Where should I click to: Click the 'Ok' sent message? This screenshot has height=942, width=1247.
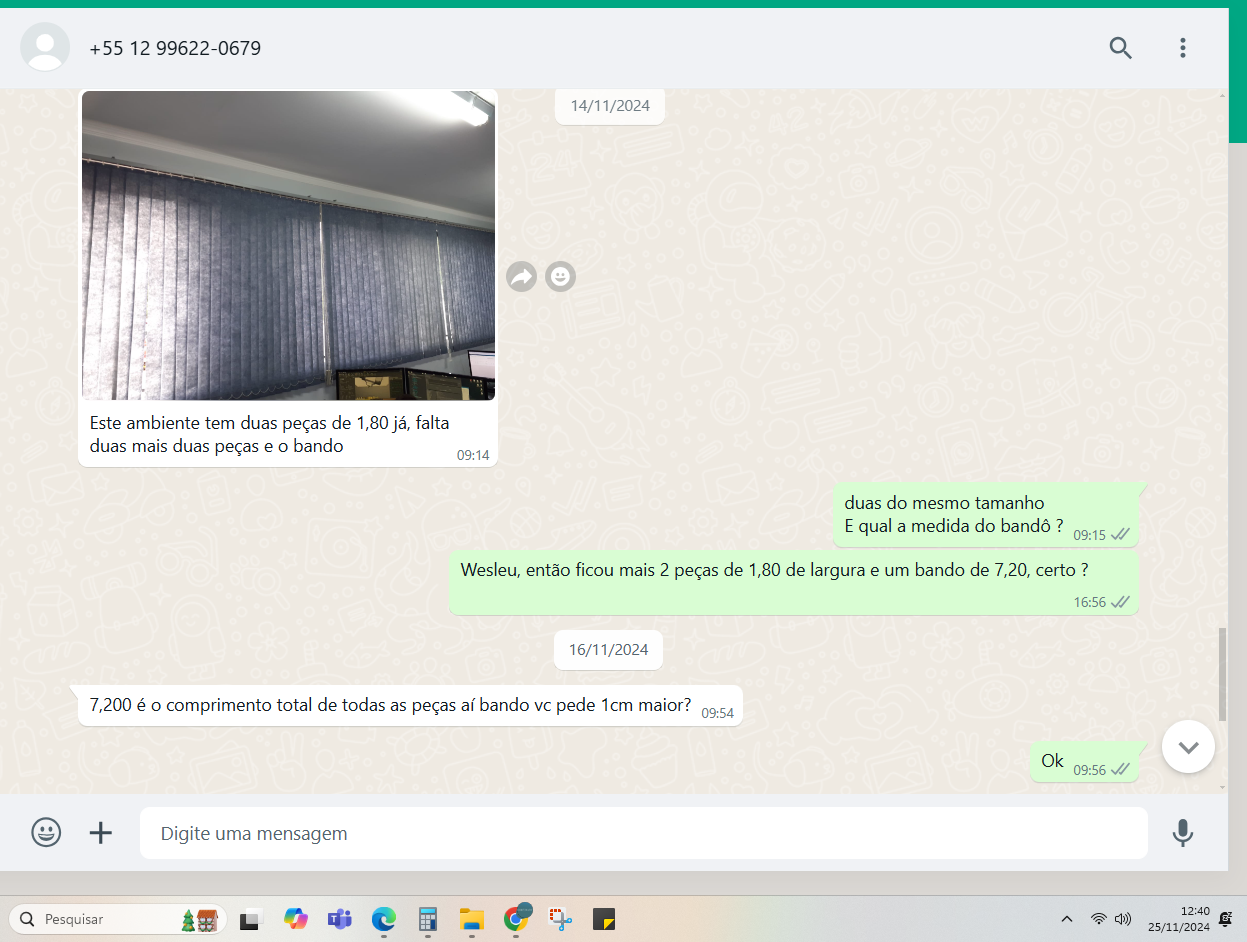1085,762
